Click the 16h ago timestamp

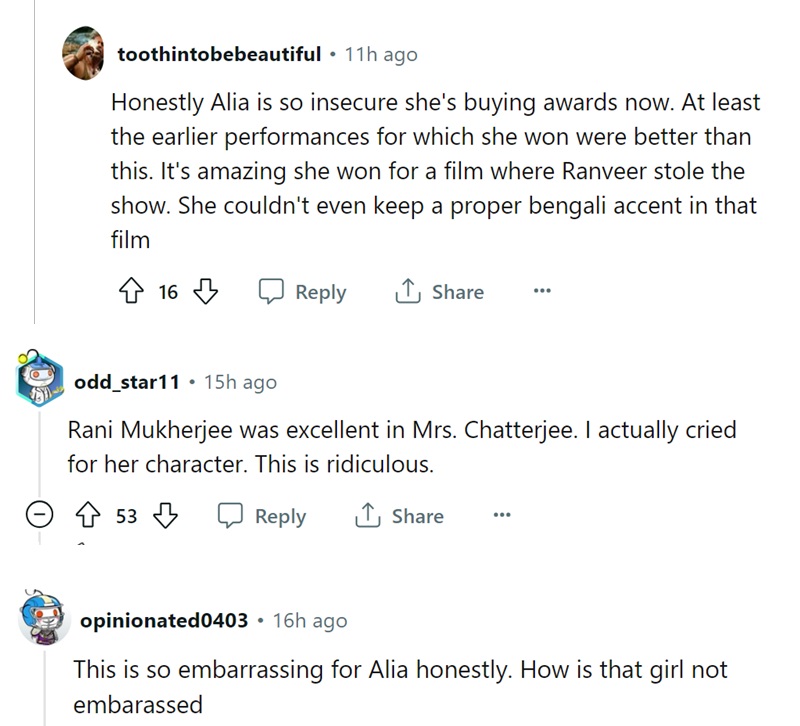coord(310,620)
